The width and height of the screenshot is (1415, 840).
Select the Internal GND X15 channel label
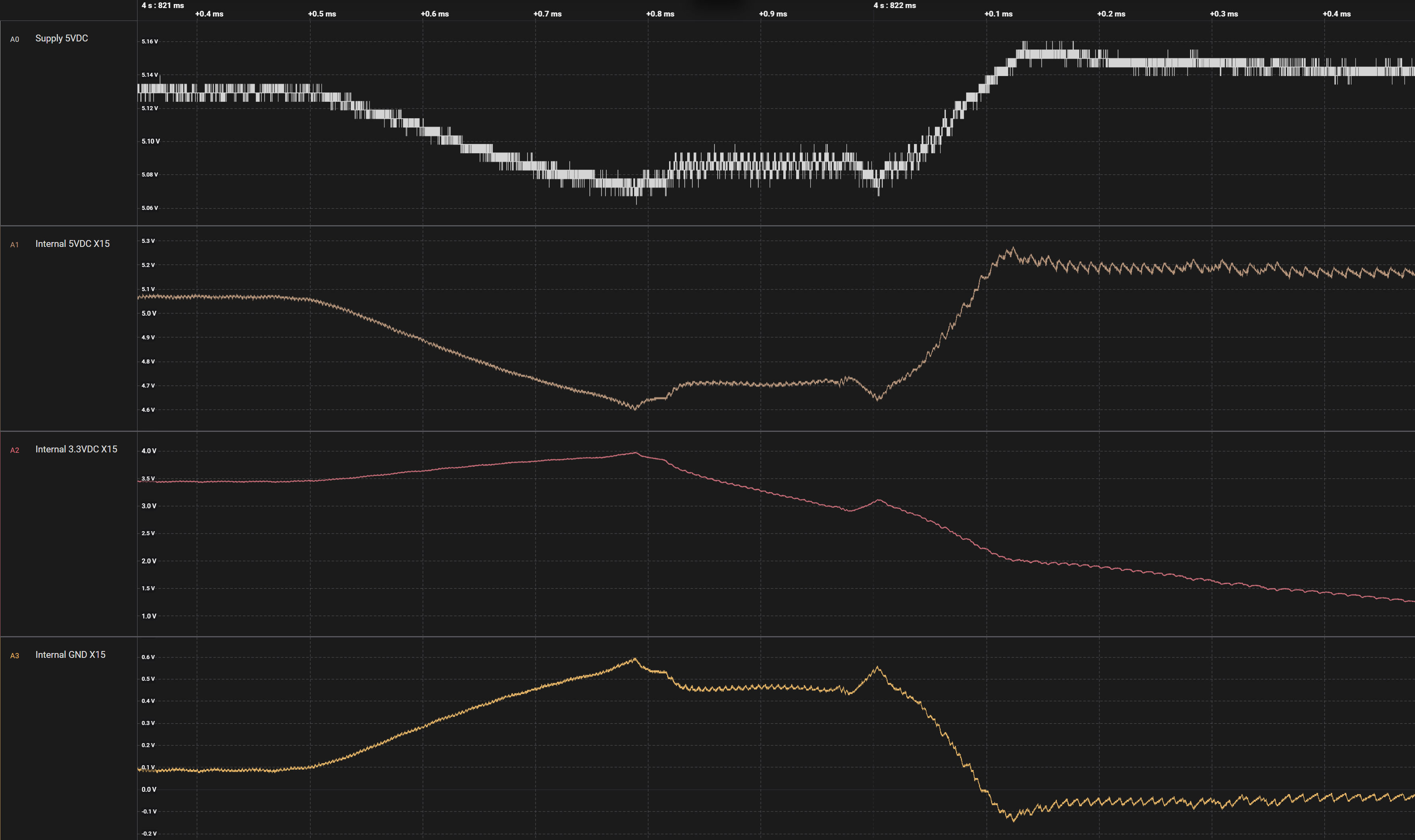pyautogui.click(x=70, y=655)
